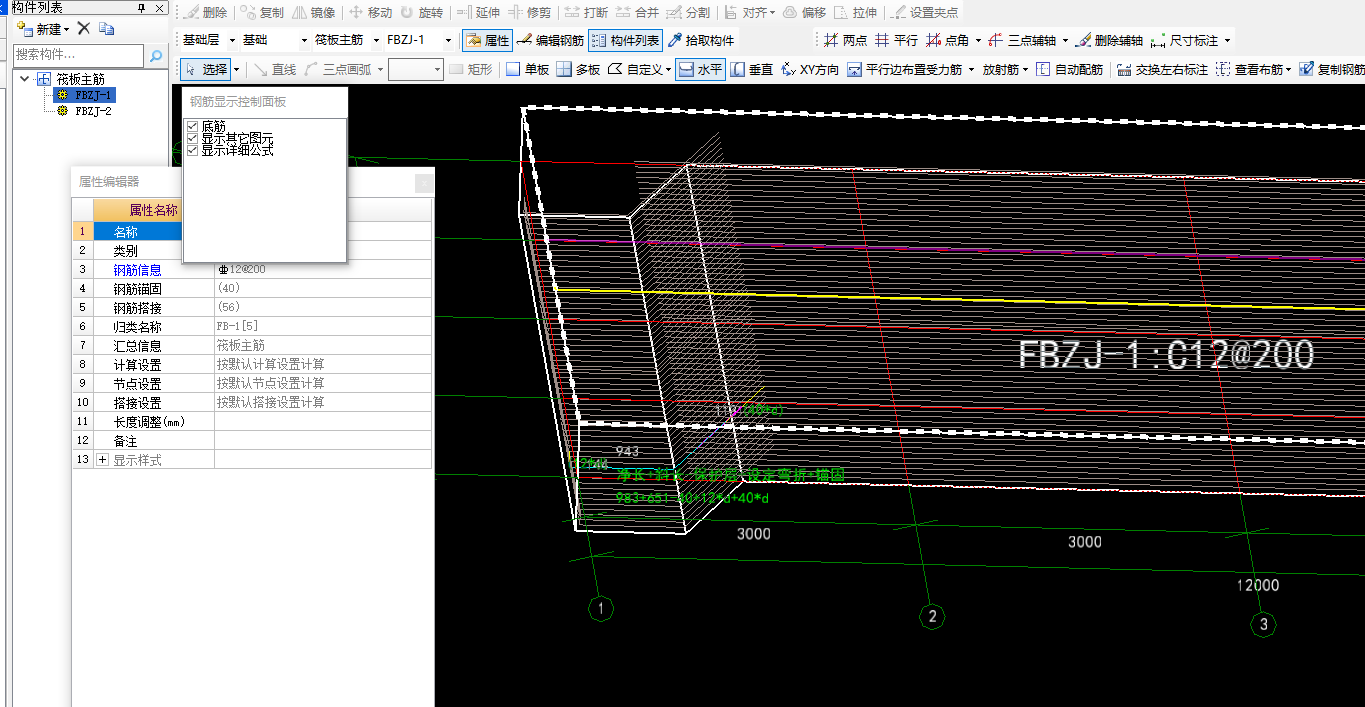
Task: Click the 计算设置 property value
Action: [324, 365]
